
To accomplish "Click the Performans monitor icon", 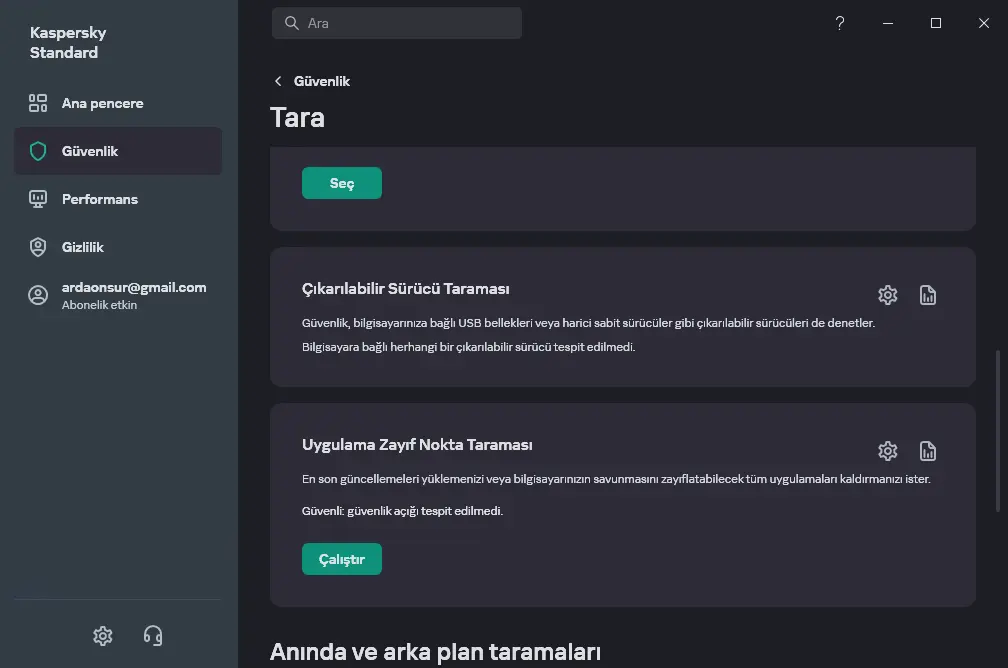I will 38,199.
